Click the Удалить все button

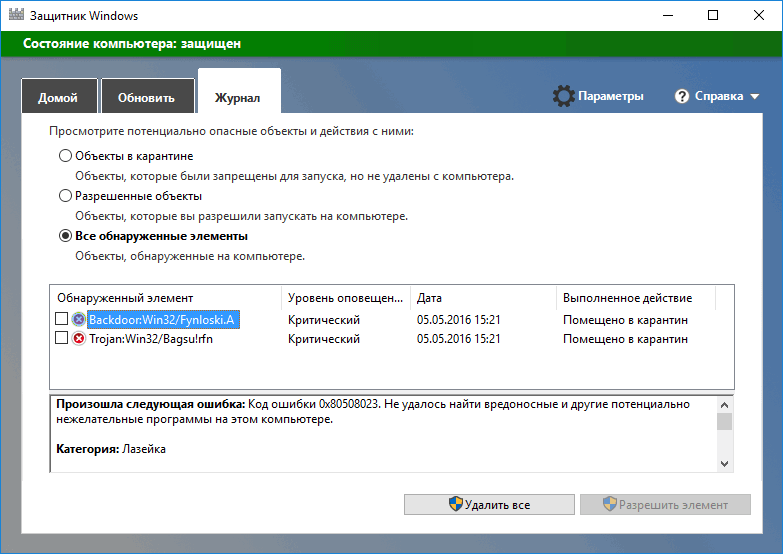tap(489, 505)
